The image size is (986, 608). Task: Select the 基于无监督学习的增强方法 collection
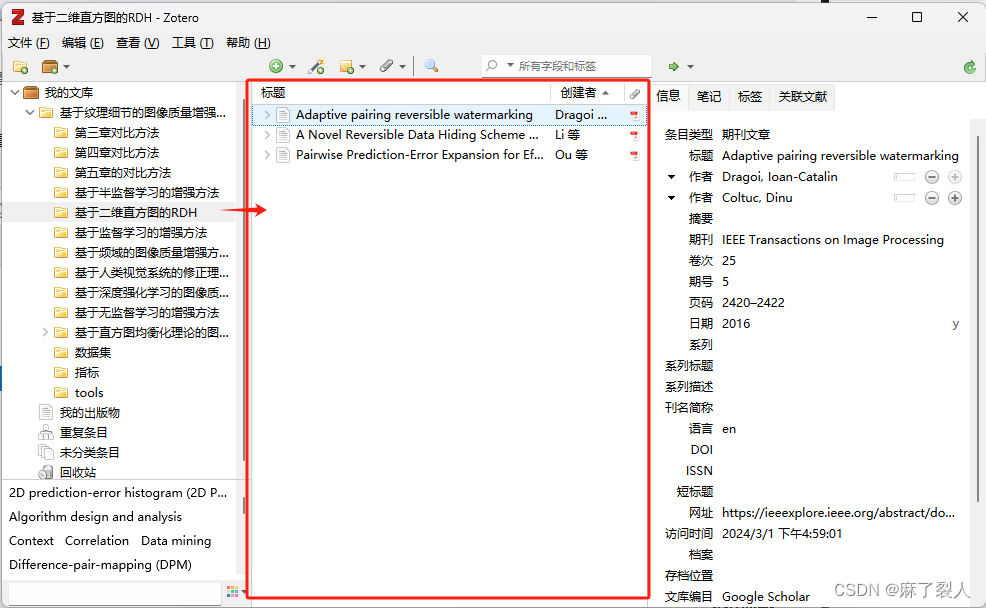coord(147,312)
